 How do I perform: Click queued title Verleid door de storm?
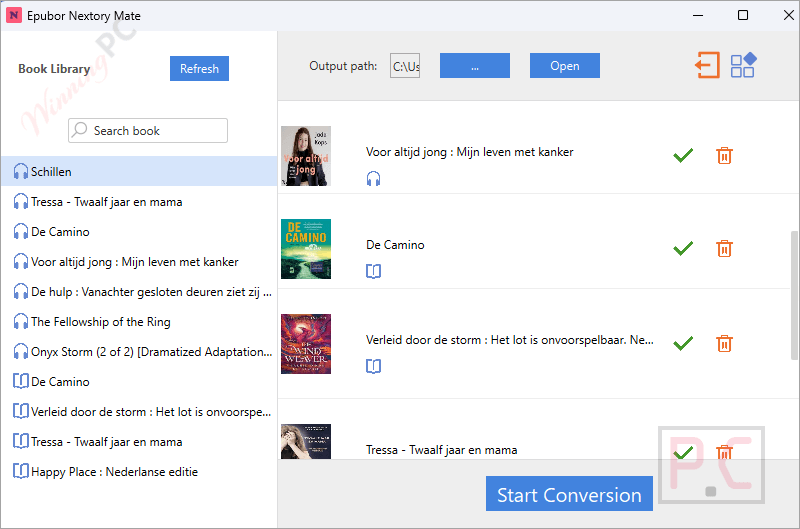click(510, 340)
